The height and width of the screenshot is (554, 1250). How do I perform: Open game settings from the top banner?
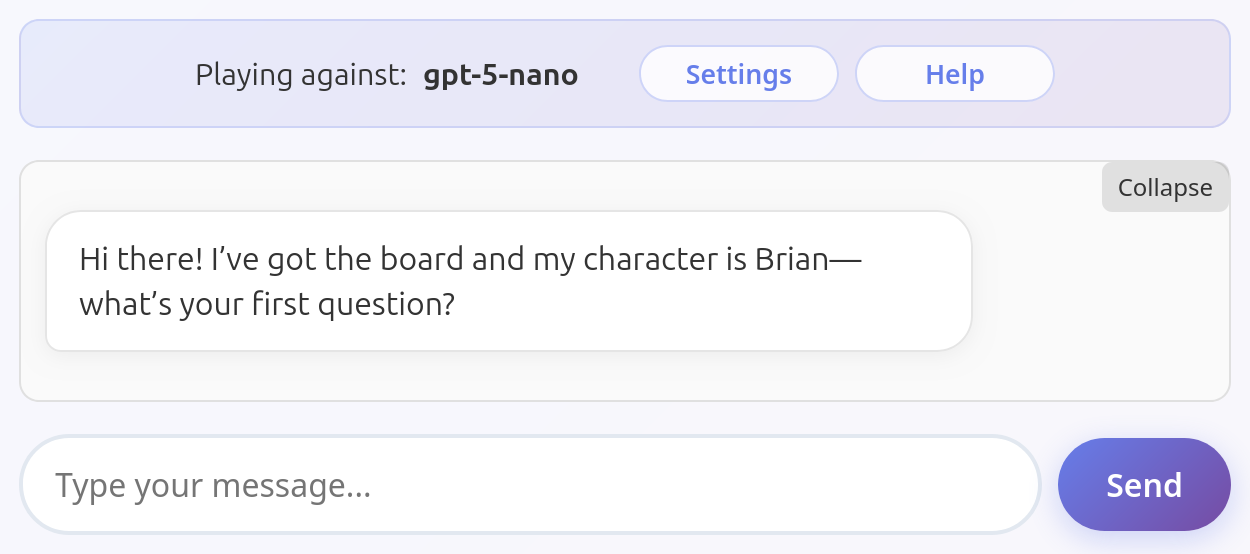[x=738, y=74]
